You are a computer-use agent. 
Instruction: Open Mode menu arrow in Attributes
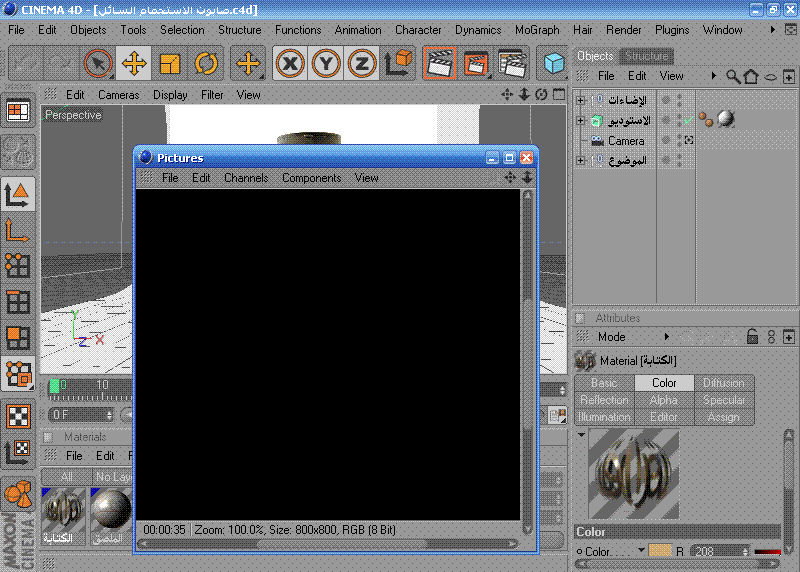(x=666, y=337)
